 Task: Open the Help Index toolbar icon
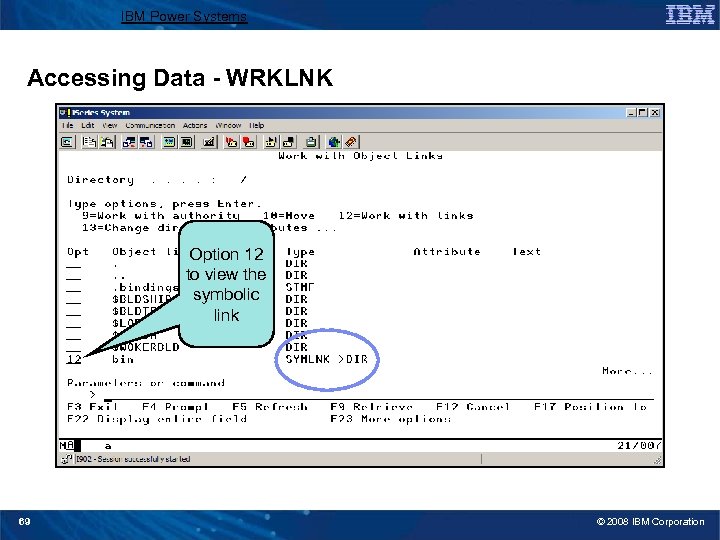pyautogui.click(x=351, y=142)
